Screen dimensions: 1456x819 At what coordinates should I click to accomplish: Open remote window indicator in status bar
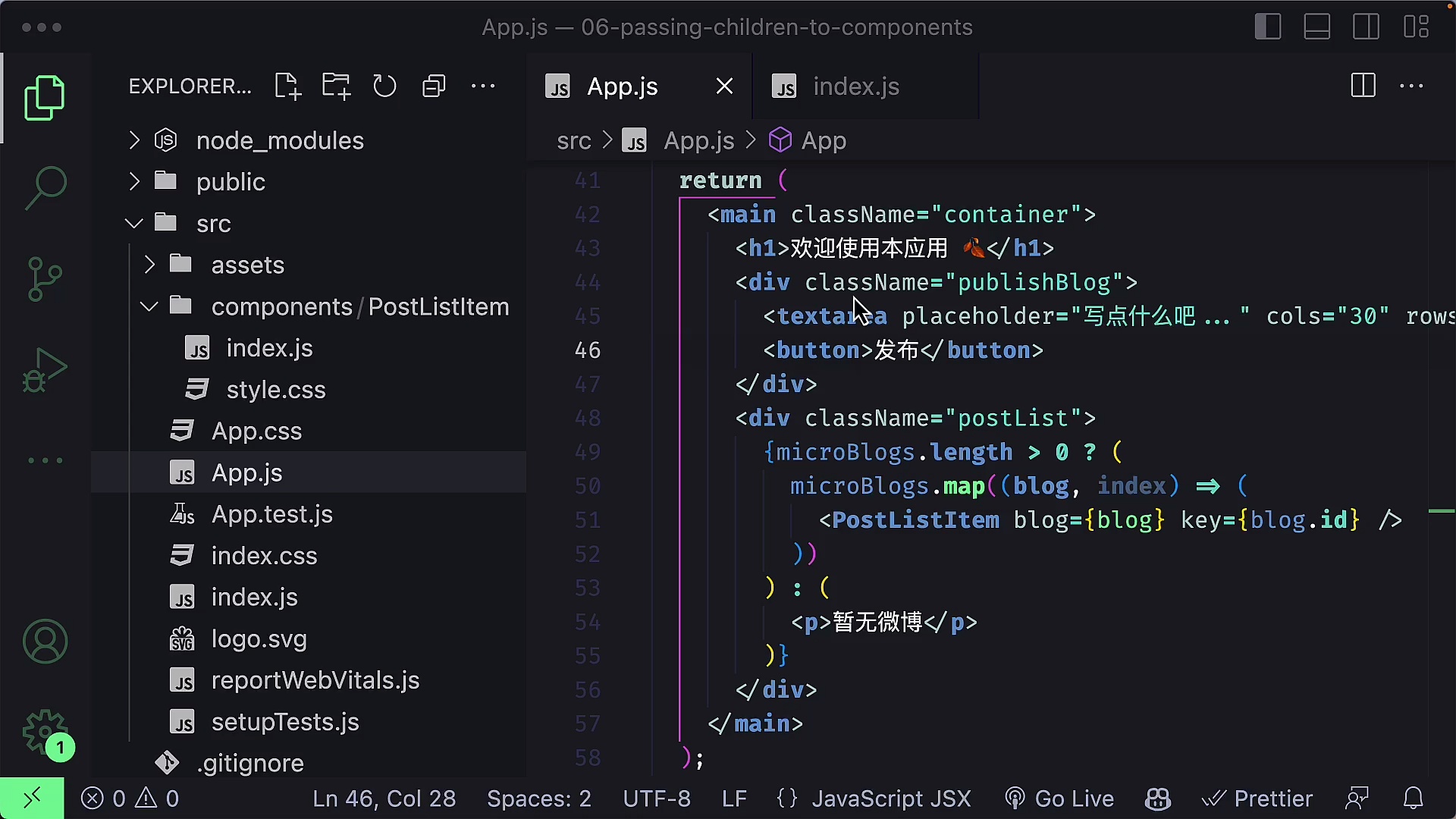(32, 799)
